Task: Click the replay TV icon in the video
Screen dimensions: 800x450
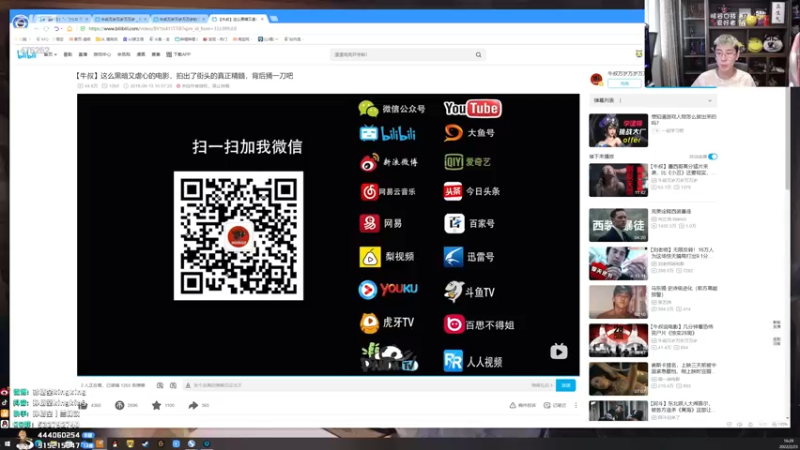Action: (559, 351)
